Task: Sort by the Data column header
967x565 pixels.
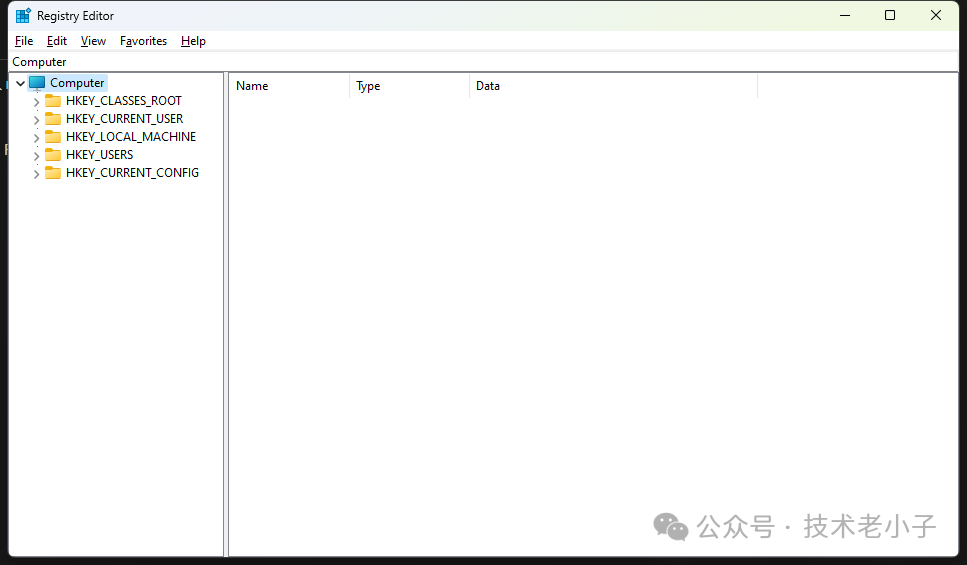Action: pyautogui.click(x=614, y=86)
